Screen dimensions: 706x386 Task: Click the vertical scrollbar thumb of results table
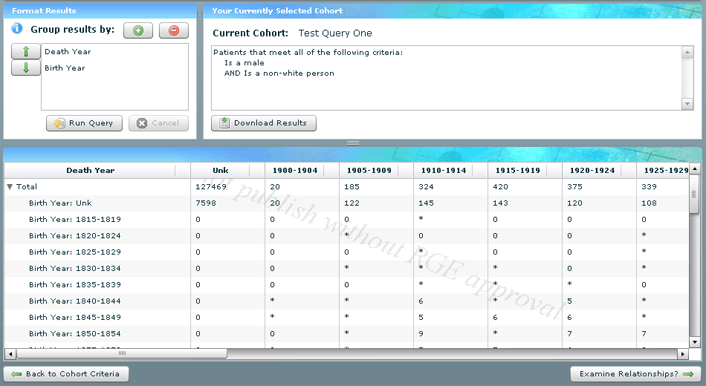[694, 194]
